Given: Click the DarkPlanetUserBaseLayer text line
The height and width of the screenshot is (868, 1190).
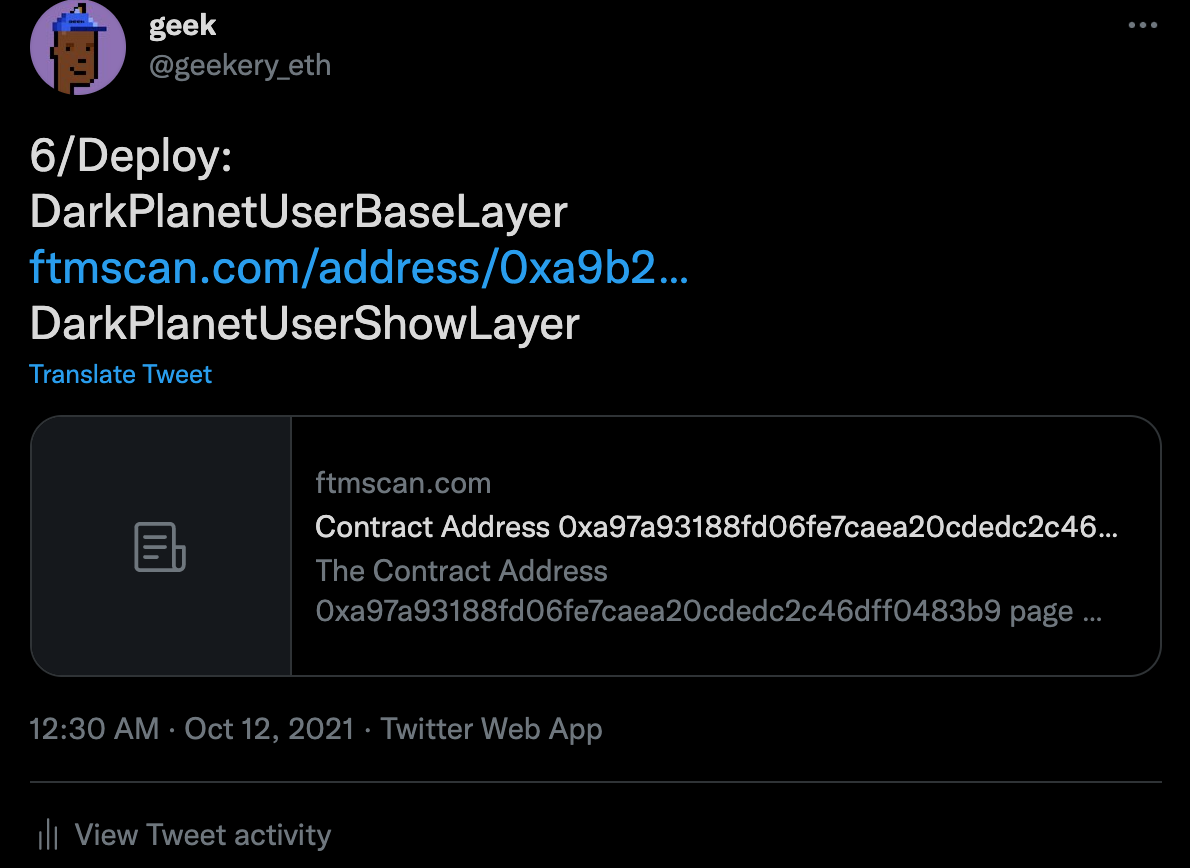Looking at the screenshot, I should (x=299, y=212).
